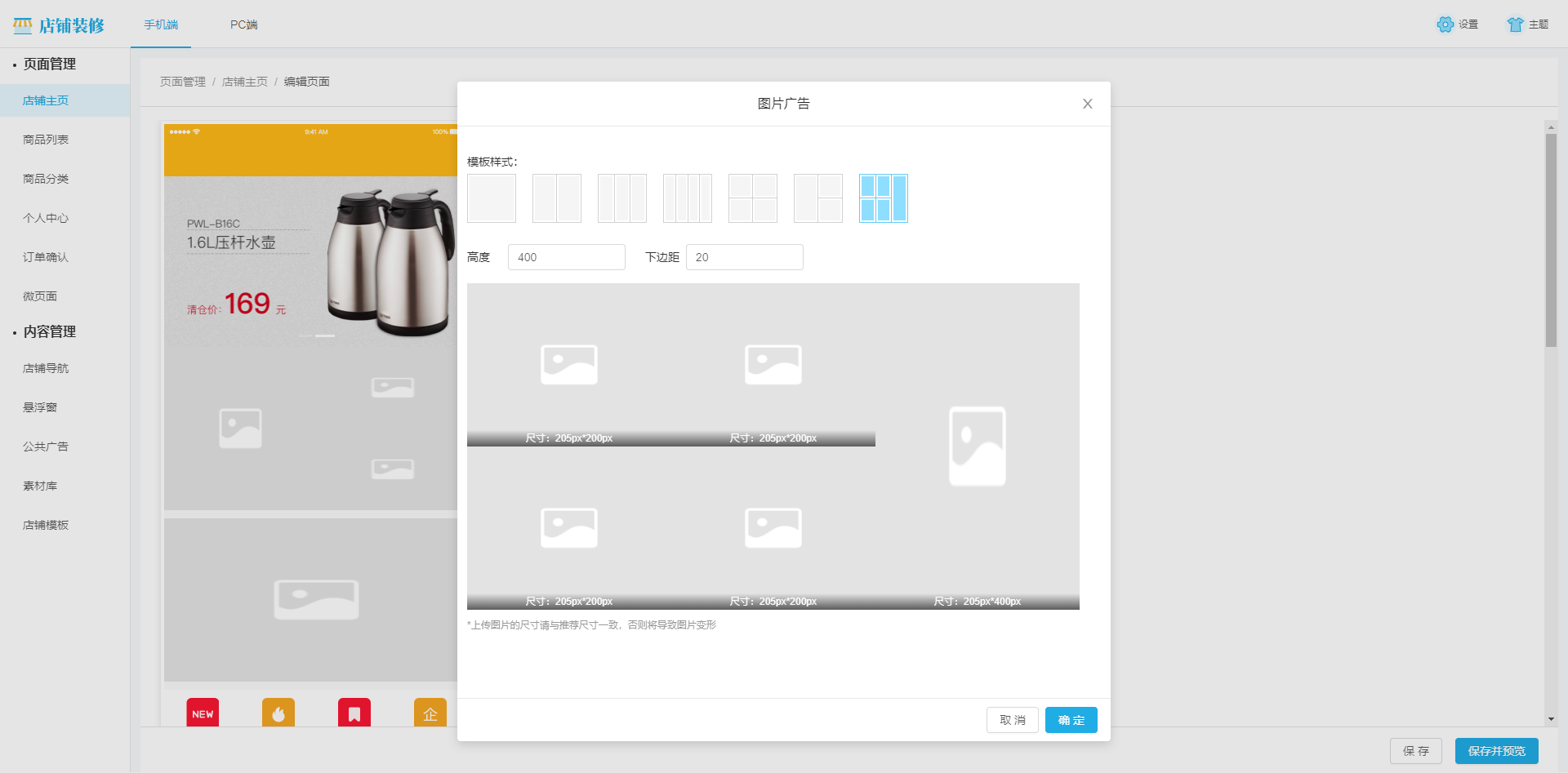Image resolution: width=1568 pixels, height=773 pixels.
Task: Select the highlighted four-plus-tall template icon
Action: coord(884,198)
